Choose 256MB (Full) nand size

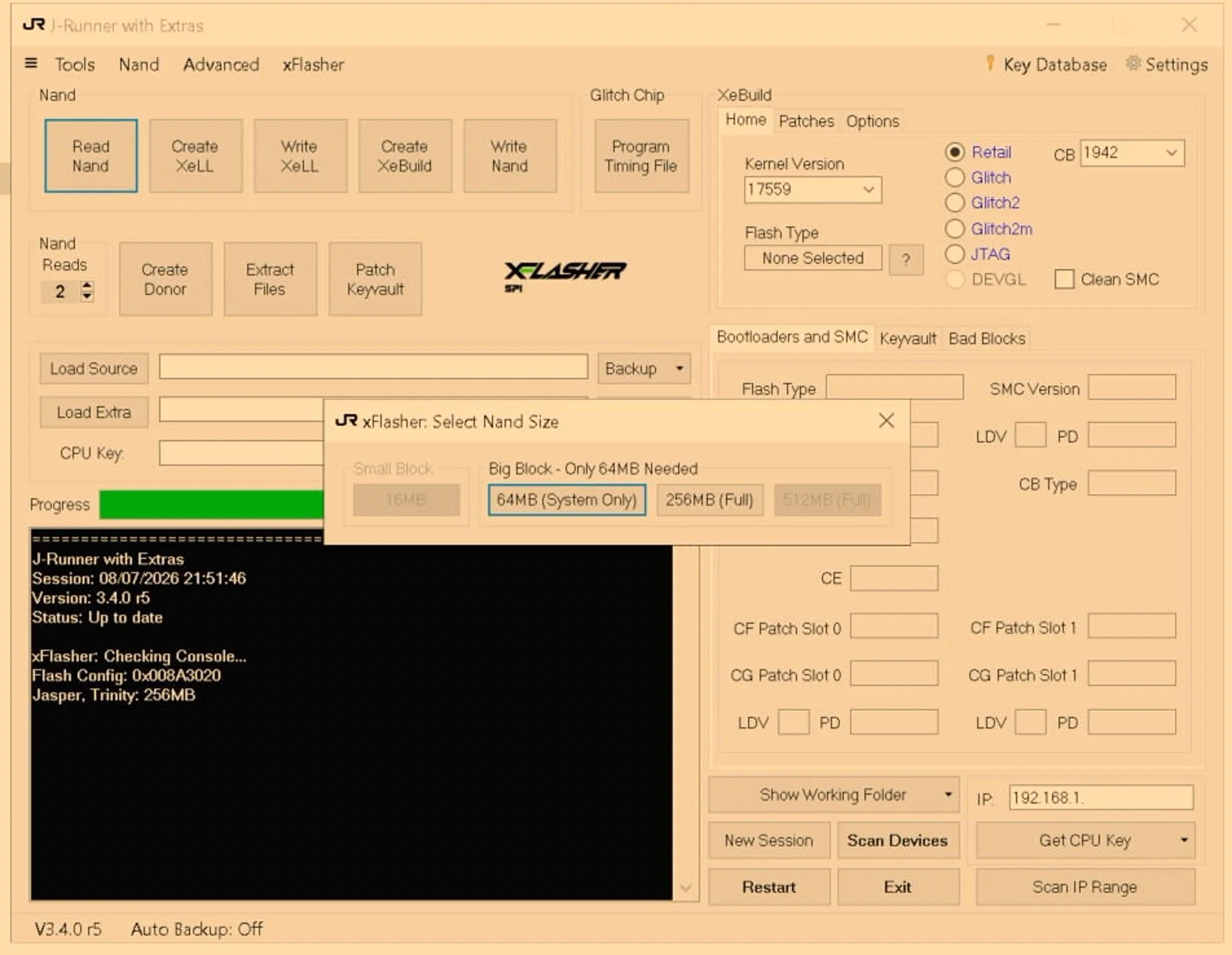pos(710,499)
